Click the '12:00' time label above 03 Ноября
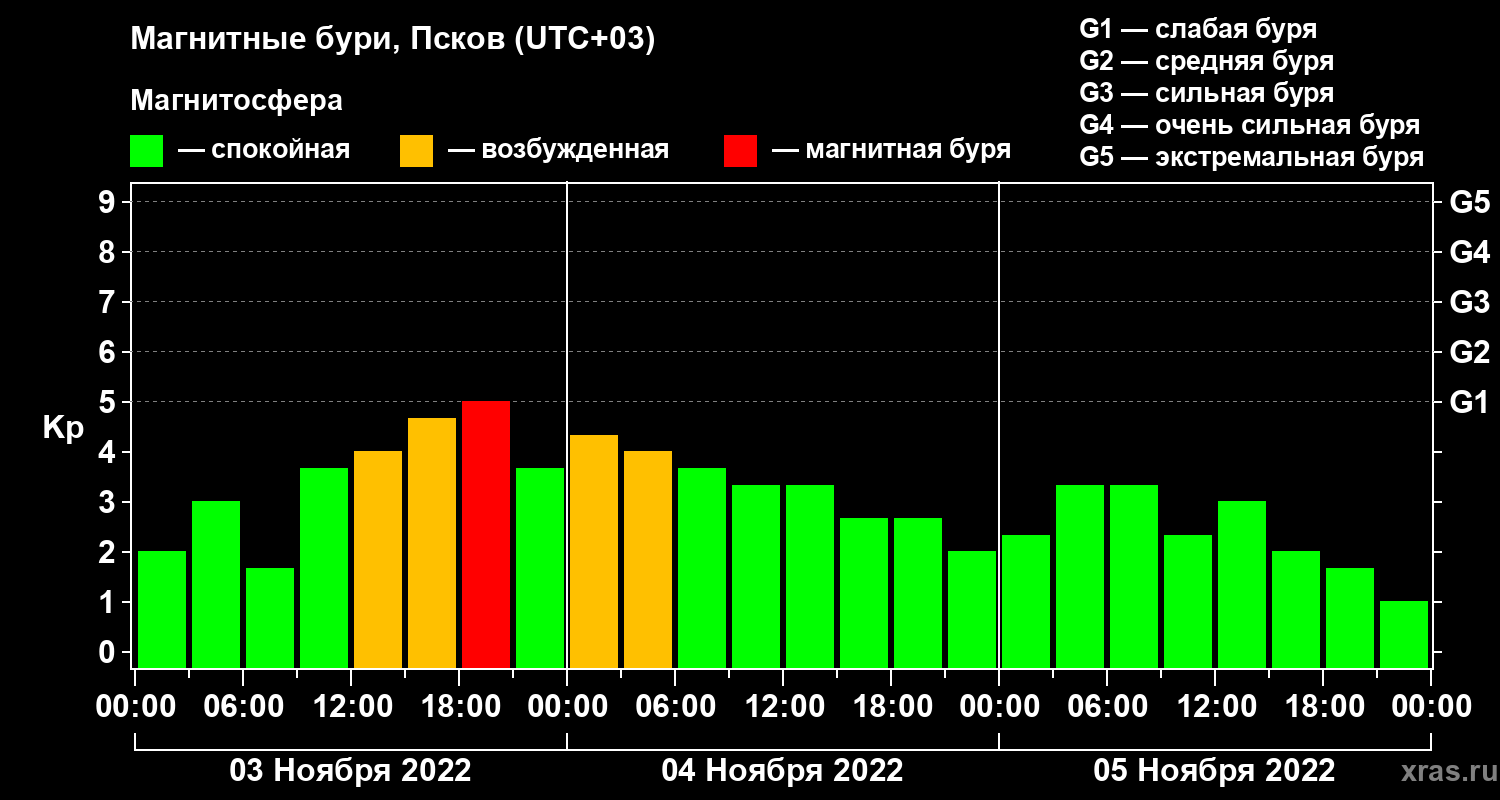 [x=351, y=707]
